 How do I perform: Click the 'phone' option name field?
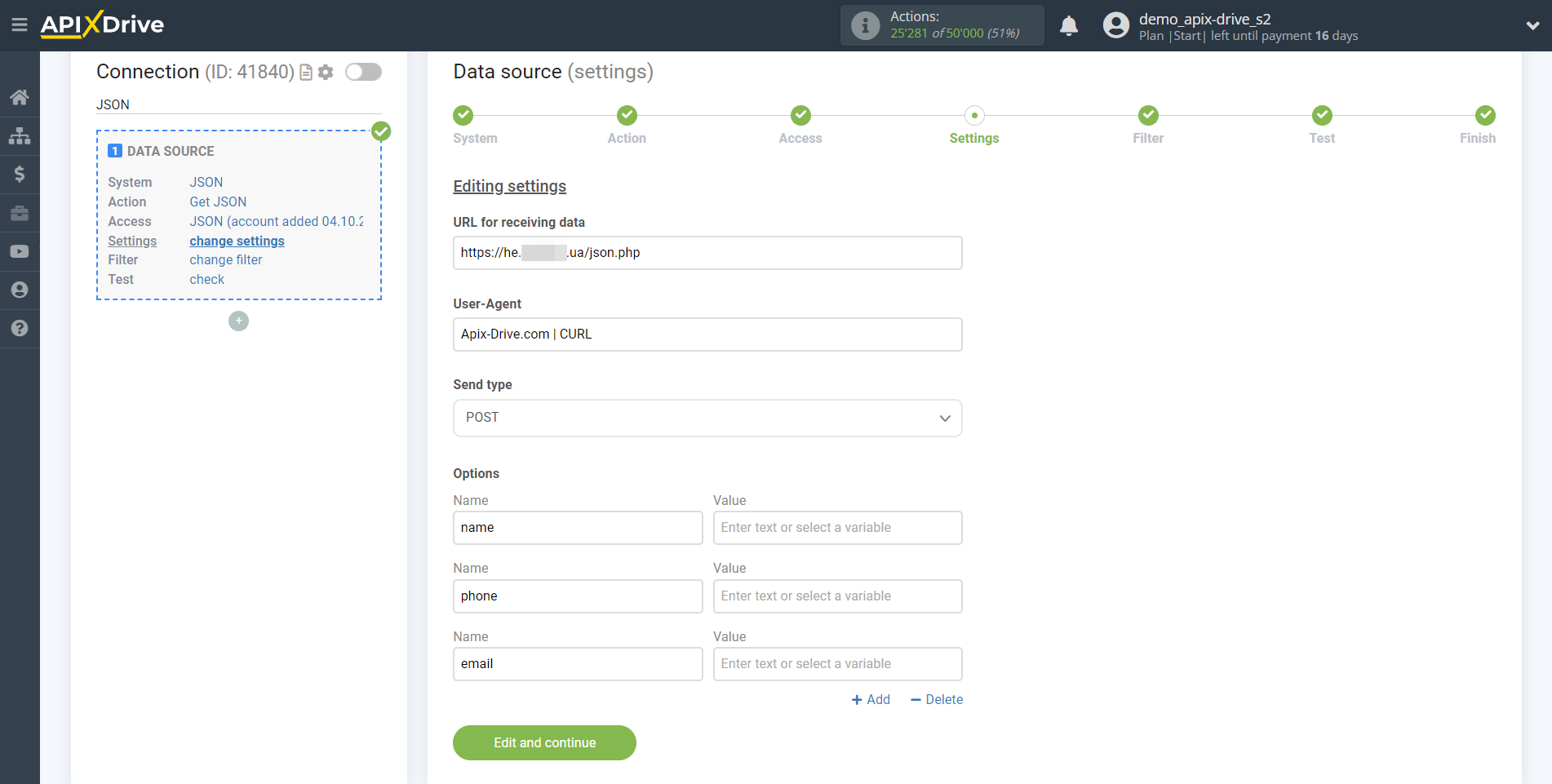[578, 596]
